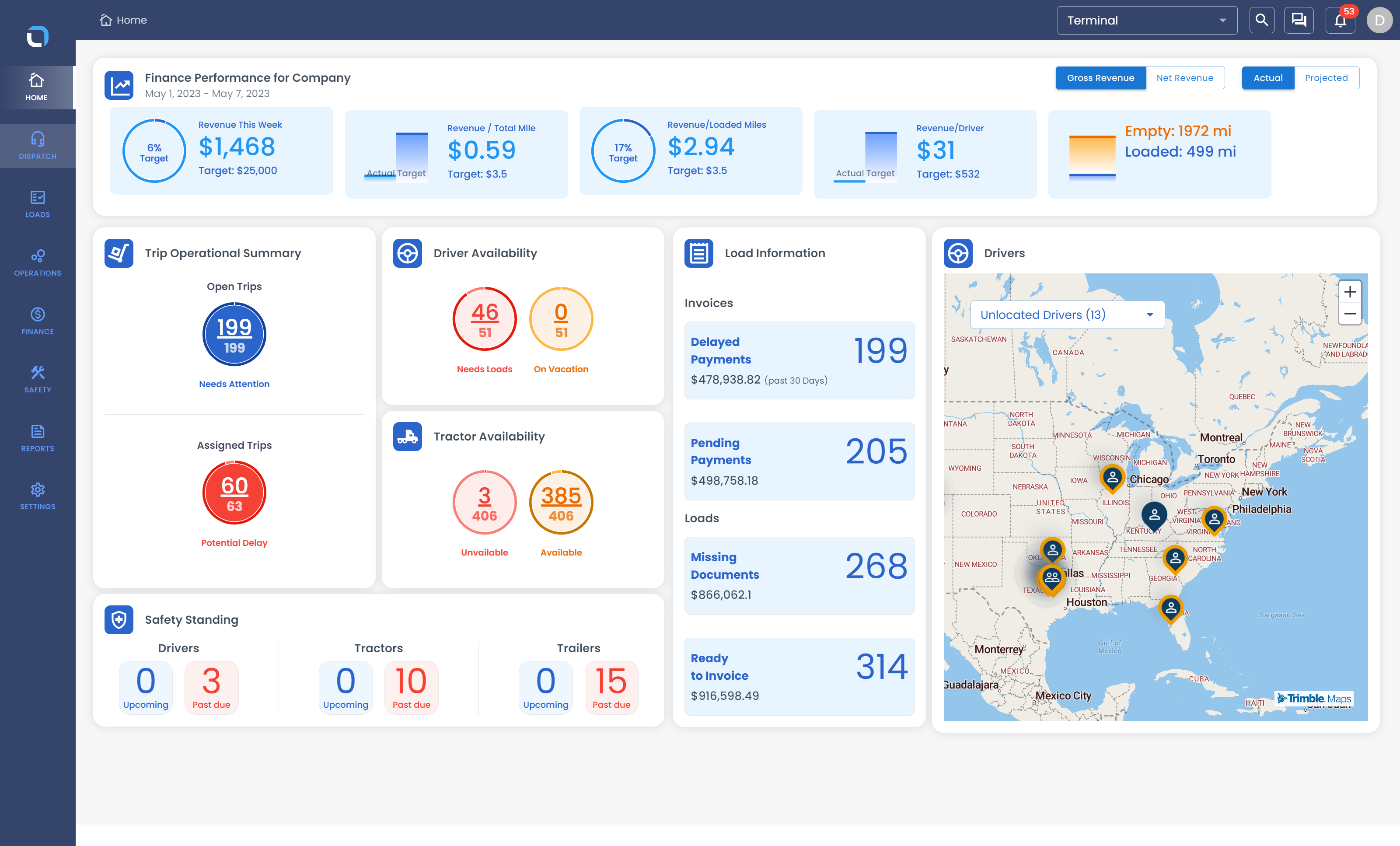Screen dimensions: 1400x846
Task: Open Reports in sidebar
Action: [38, 438]
